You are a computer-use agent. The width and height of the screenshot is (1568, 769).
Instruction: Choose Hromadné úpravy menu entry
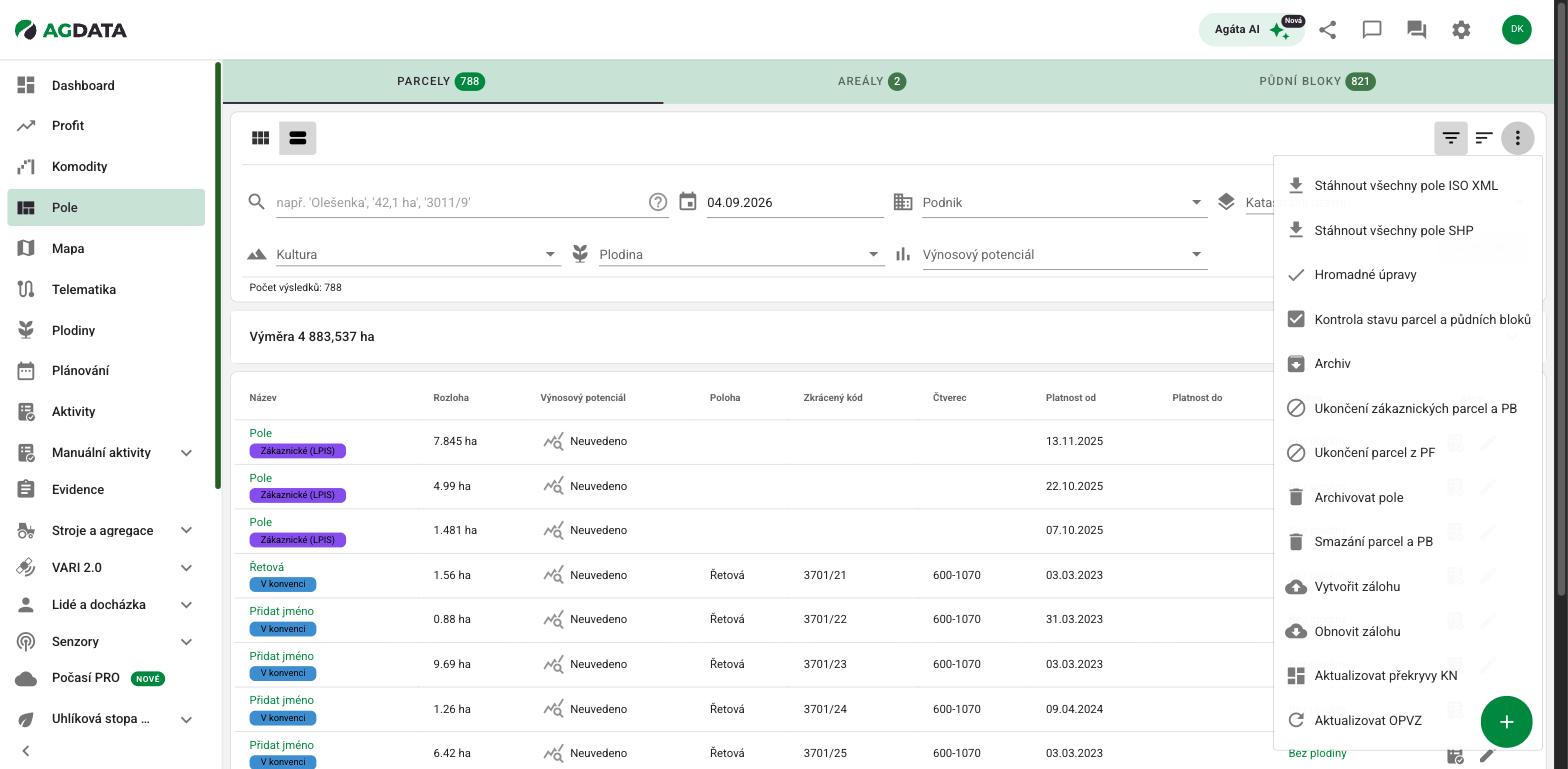click(x=1408, y=275)
